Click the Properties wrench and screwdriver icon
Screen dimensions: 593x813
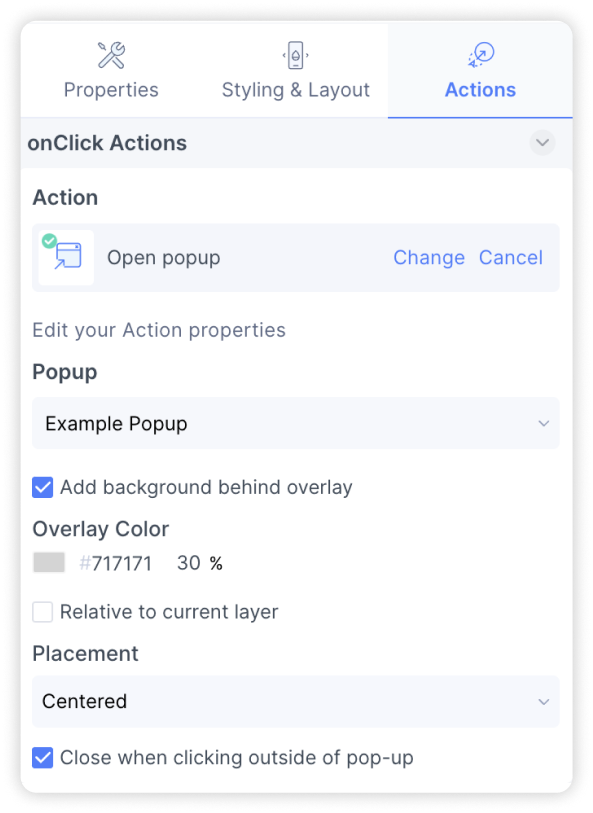click(111, 55)
